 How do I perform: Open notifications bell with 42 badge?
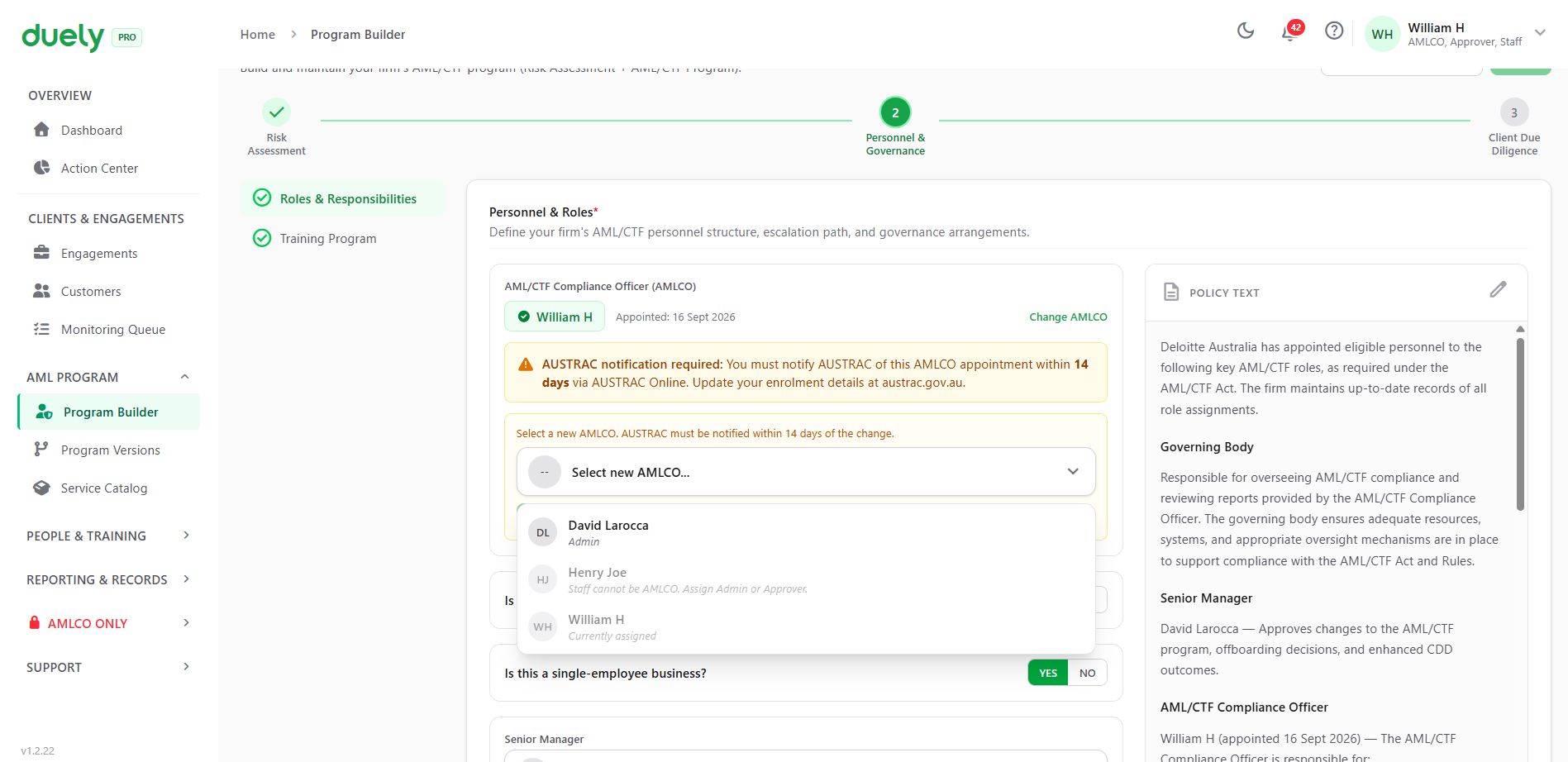point(1290,31)
